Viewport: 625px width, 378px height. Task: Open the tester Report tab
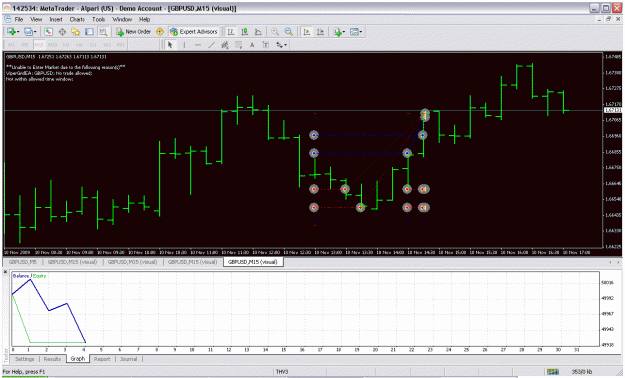[x=102, y=359]
